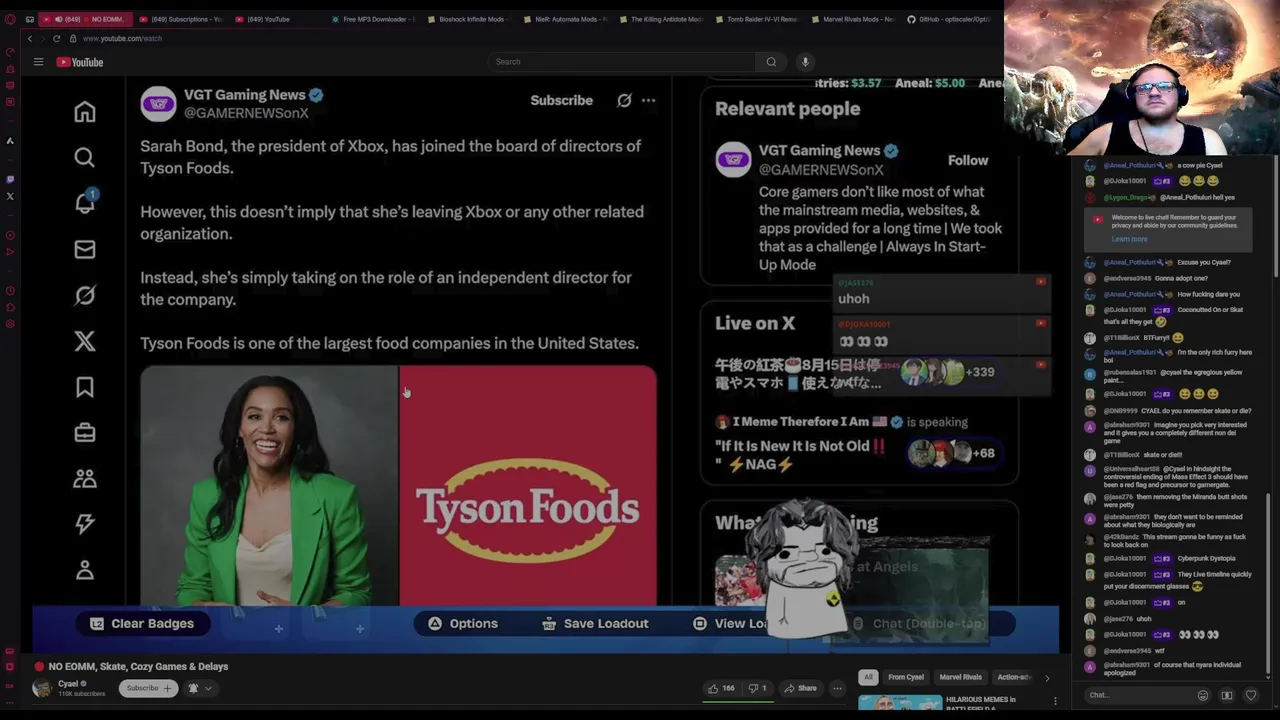This screenshot has width=1280, height=720.
Task: Subscribe to the Cyael YouTube channel
Action: pos(148,688)
